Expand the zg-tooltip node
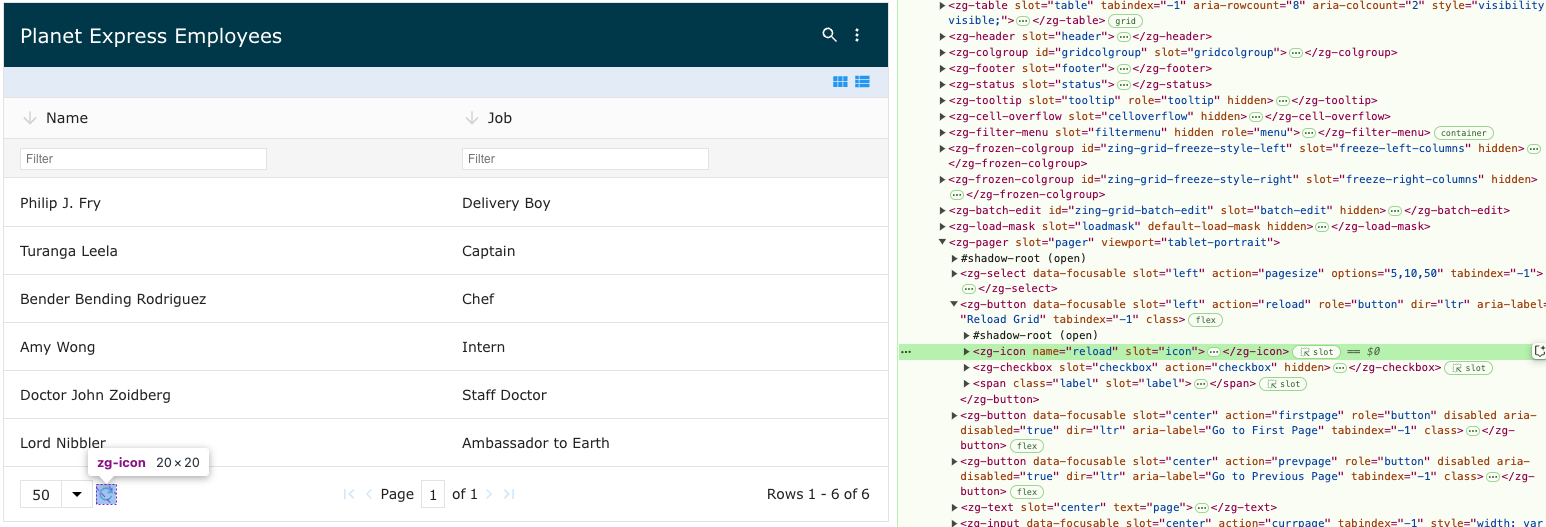 point(942,100)
